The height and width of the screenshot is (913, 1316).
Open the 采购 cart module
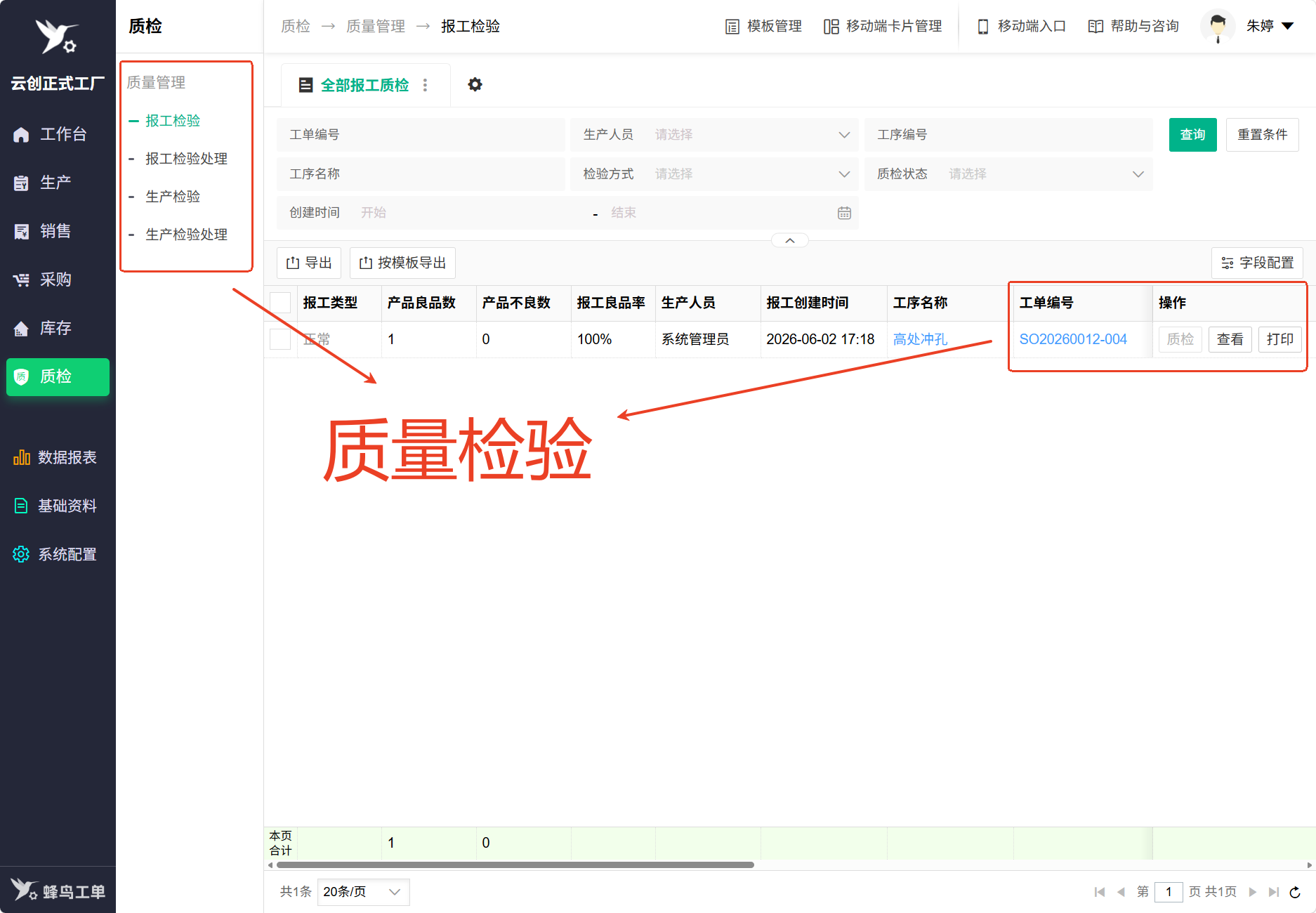tap(56, 280)
